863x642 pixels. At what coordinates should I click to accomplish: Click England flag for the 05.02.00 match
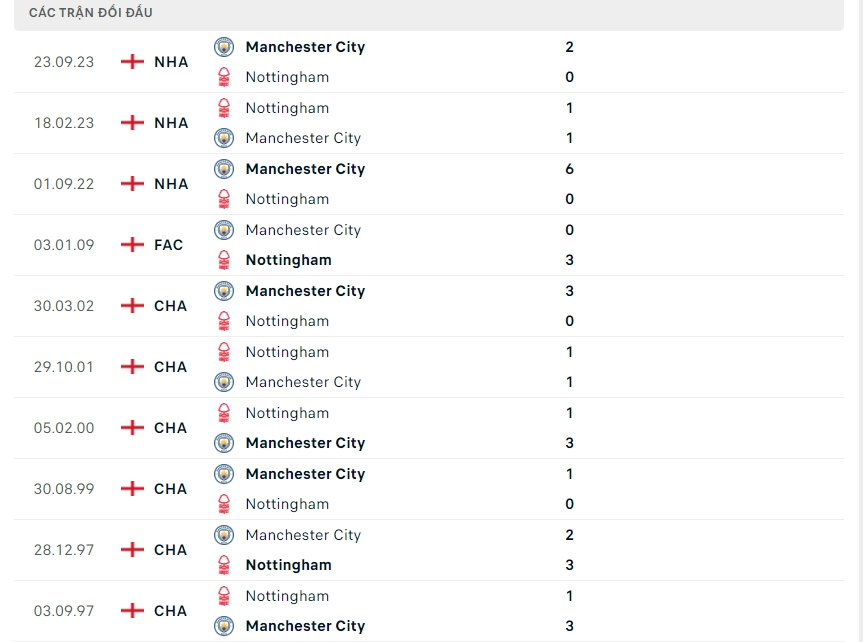pos(132,428)
